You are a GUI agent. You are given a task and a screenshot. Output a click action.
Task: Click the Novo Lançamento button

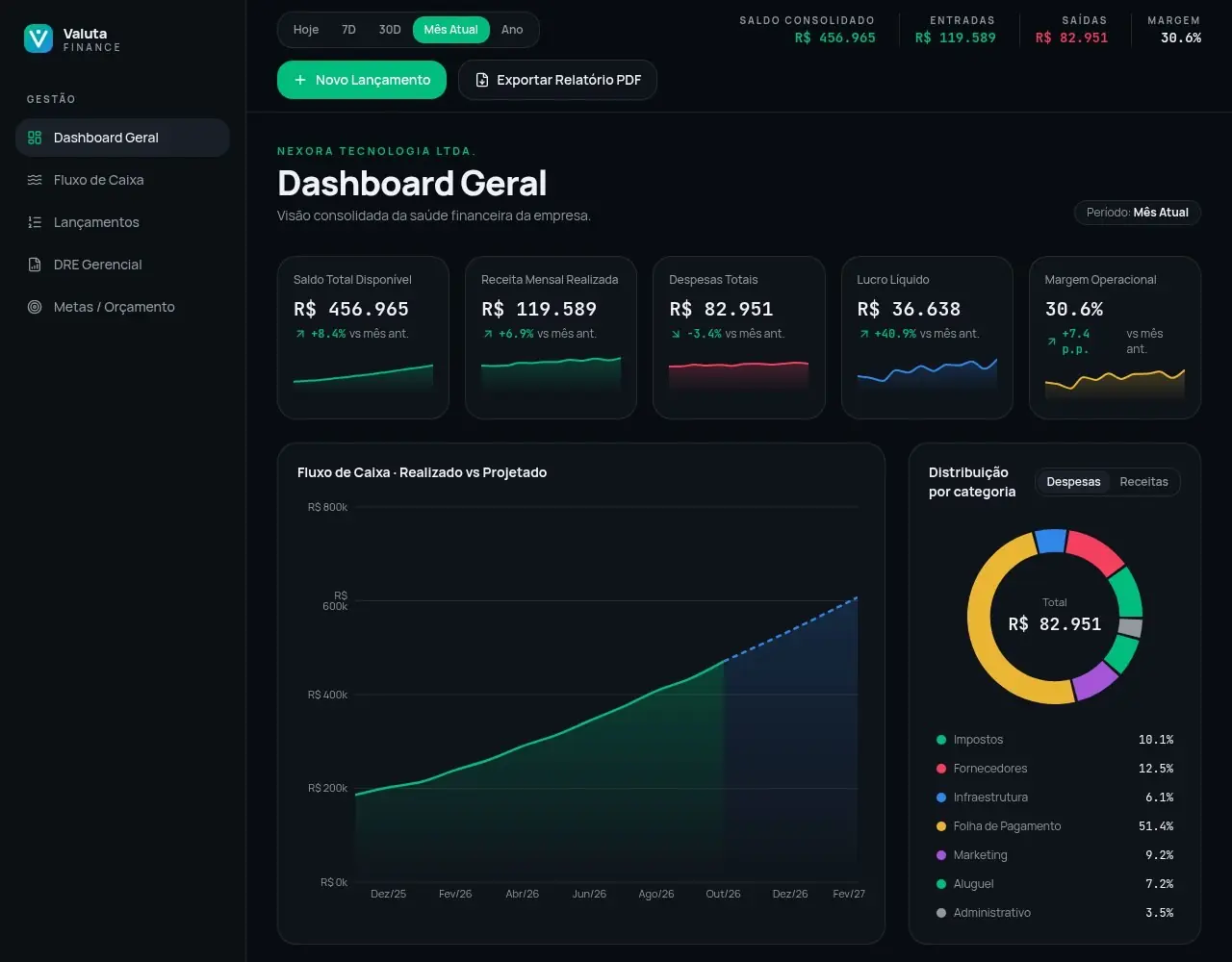point(362,80)
